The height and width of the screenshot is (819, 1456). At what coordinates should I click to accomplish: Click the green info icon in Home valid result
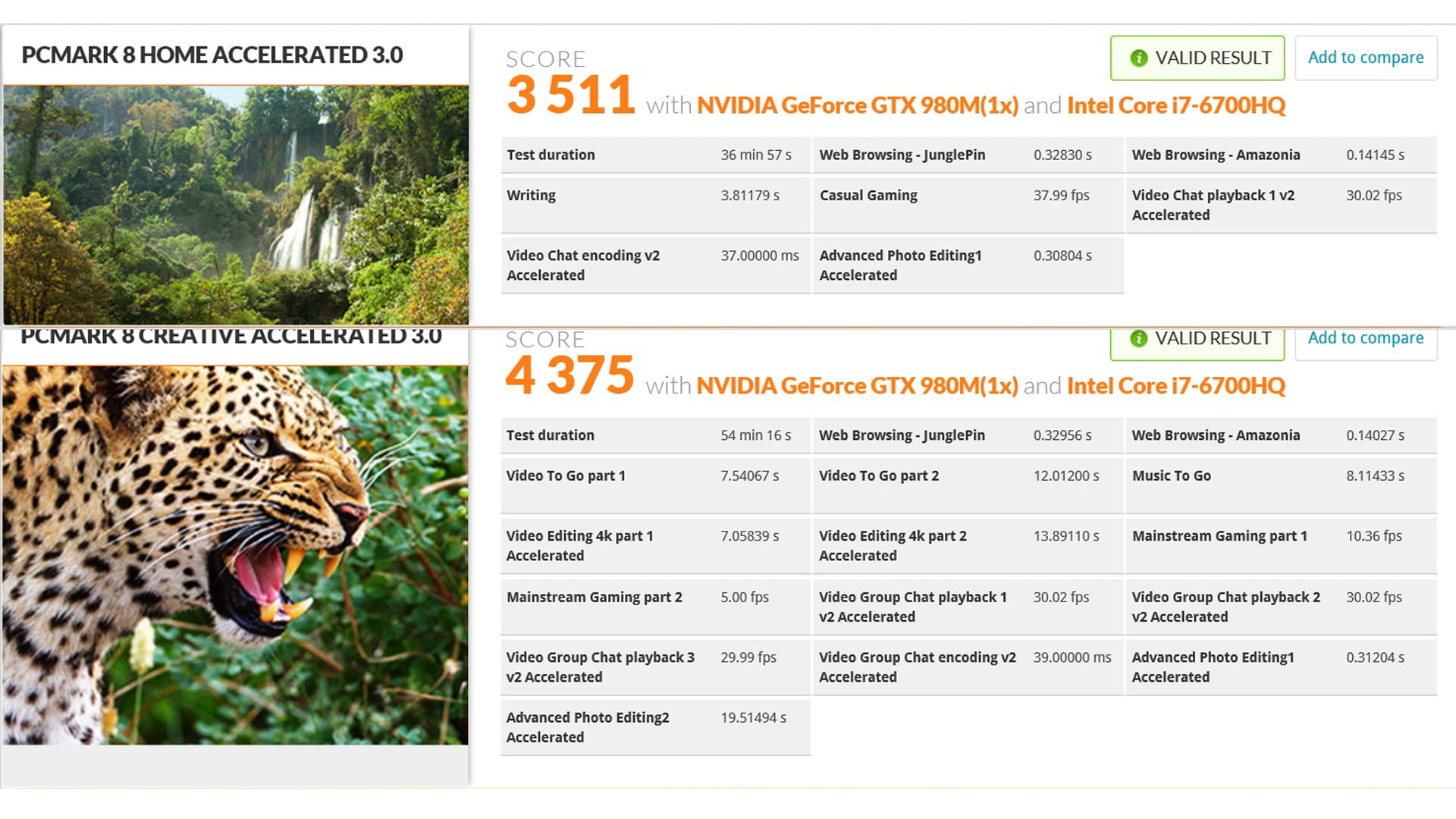click(1138, 58)
